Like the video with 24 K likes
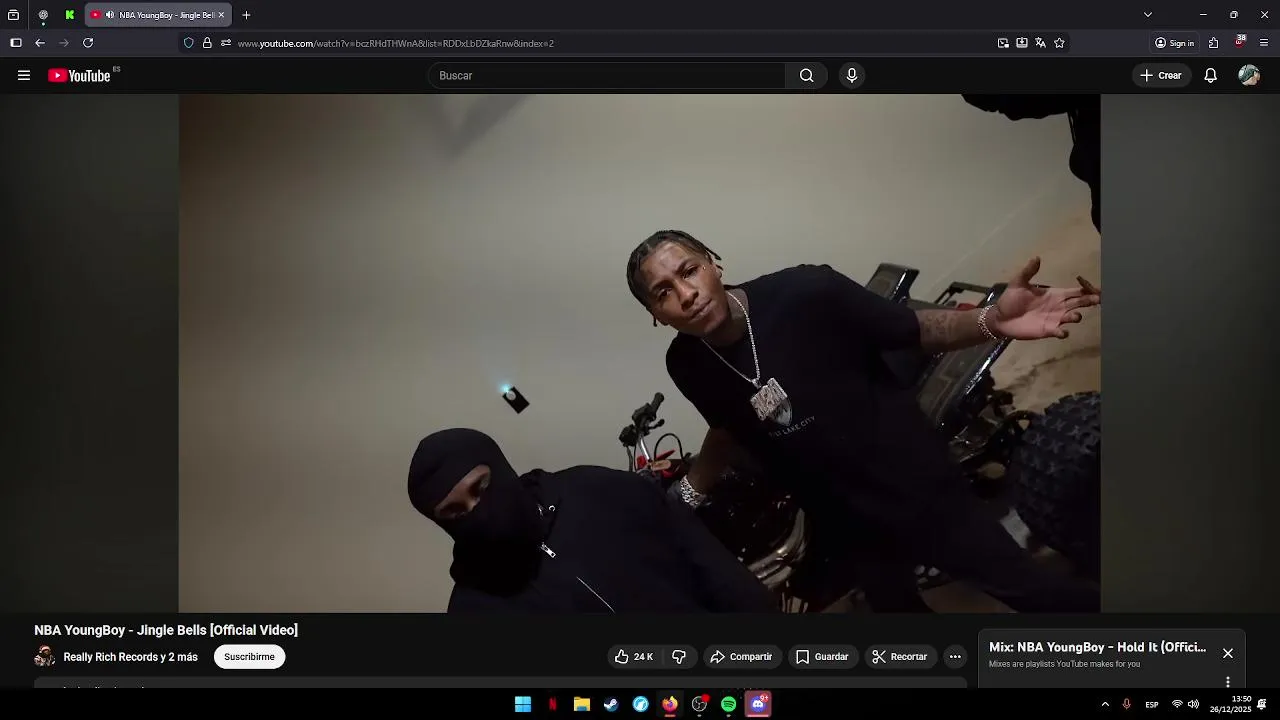Image resolution: width=1280 pixels, height=720 pixels. click(634, 656)
